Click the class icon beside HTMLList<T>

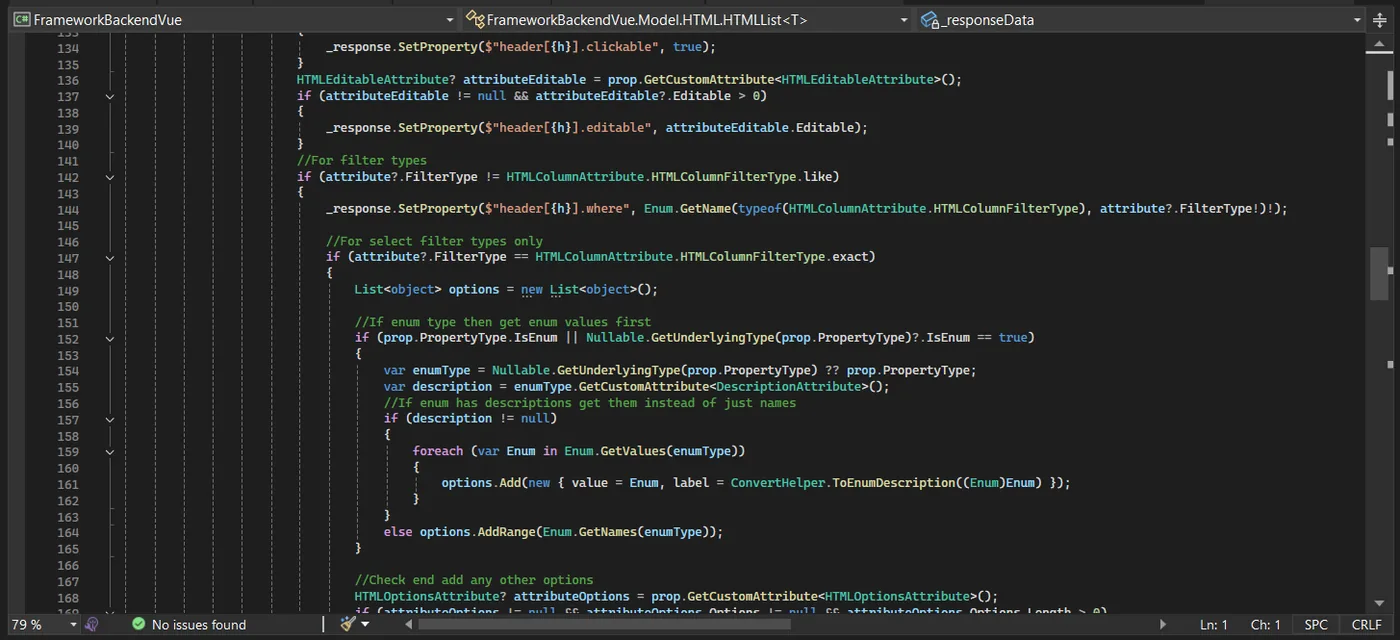(x=475, y=19)
